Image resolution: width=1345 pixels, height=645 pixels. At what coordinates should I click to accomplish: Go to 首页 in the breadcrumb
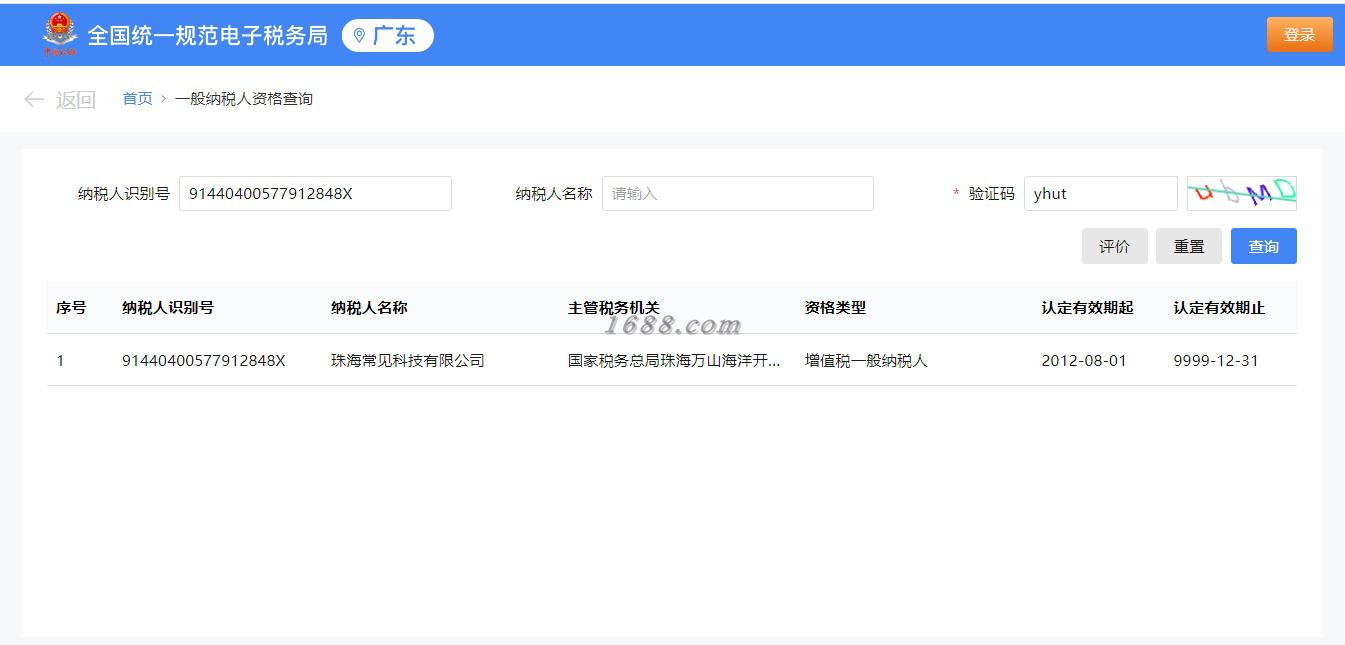tap(137, 98)
